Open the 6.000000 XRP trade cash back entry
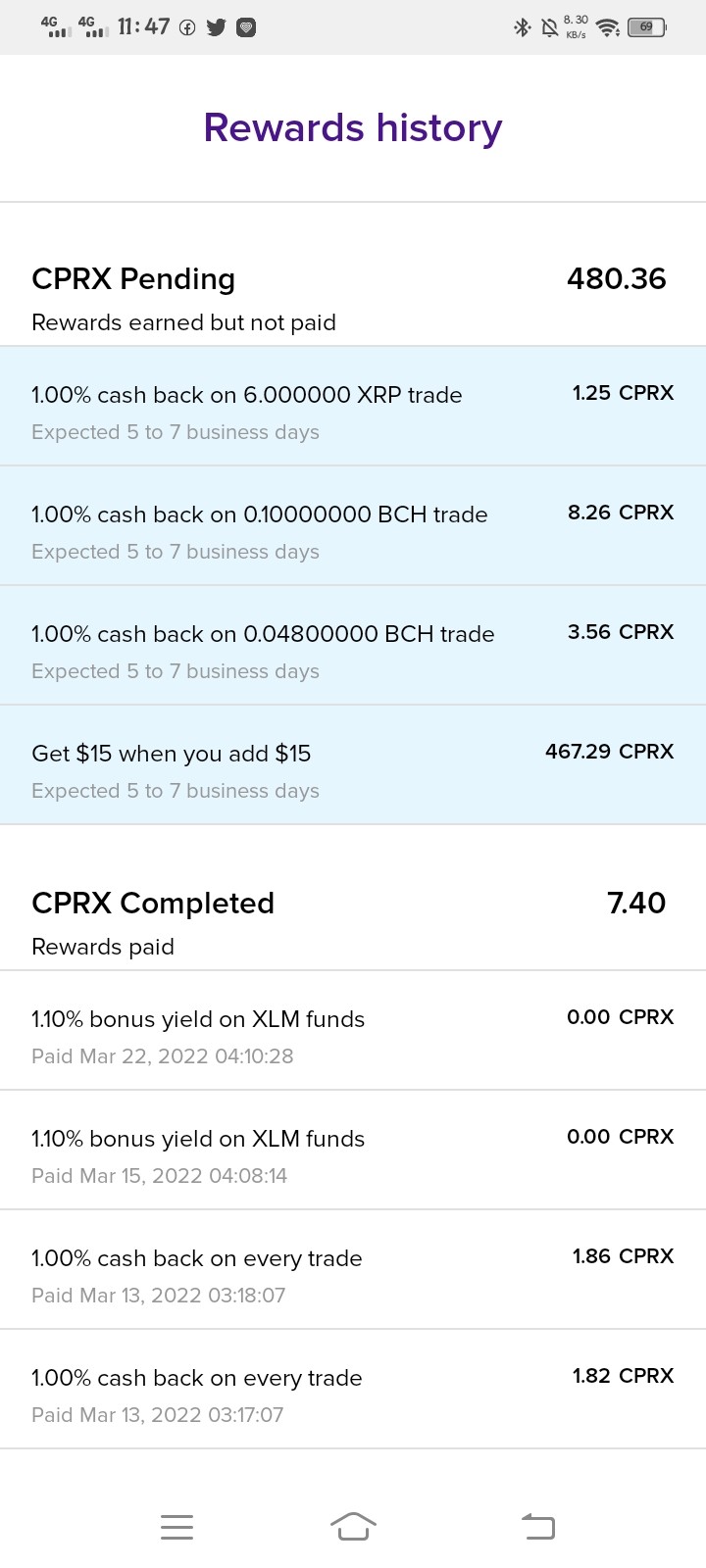 (x=353, y=406)
